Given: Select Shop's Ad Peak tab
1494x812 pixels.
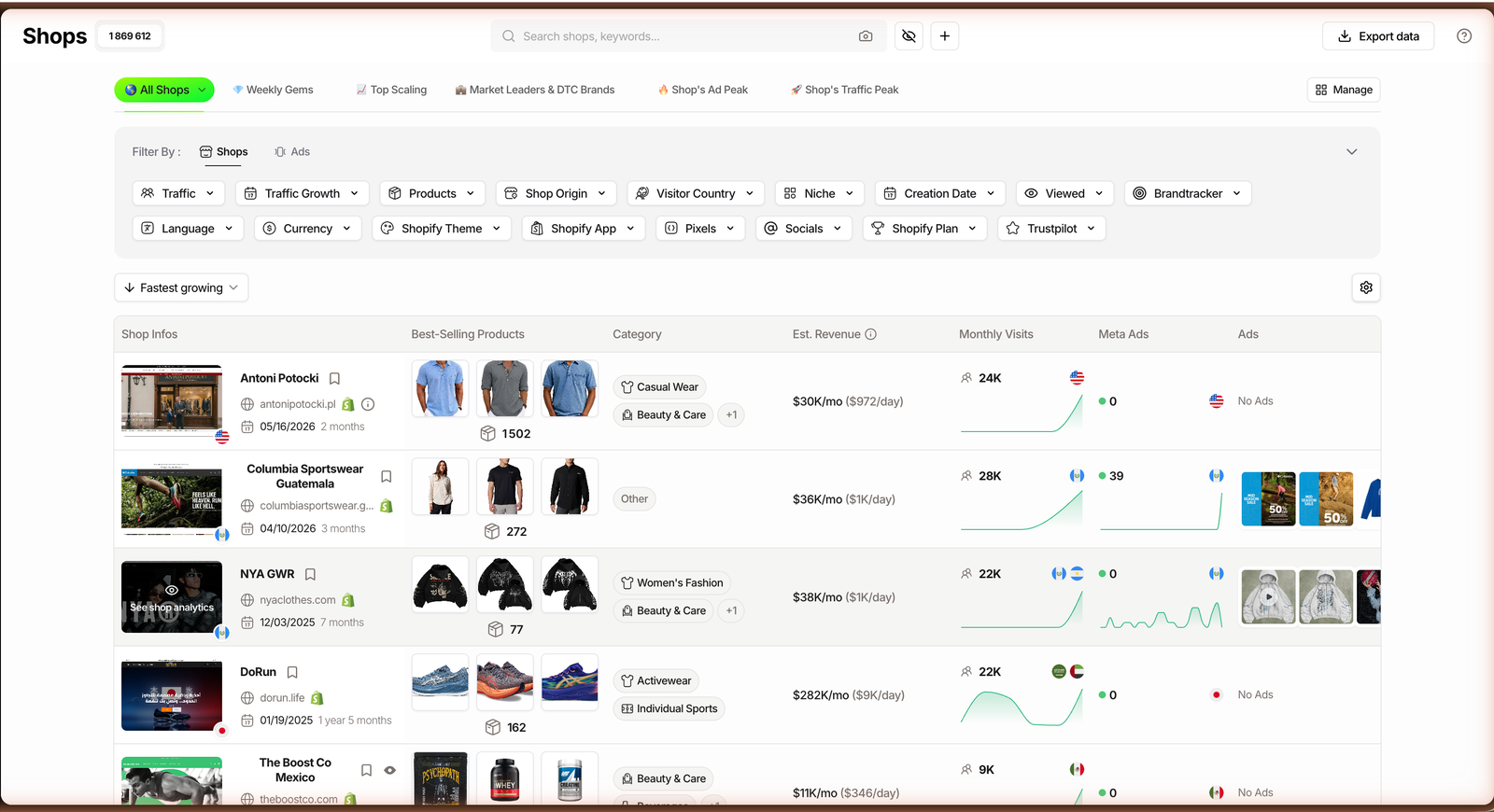Looking at the screenshot, I should [x=703, y=90].
